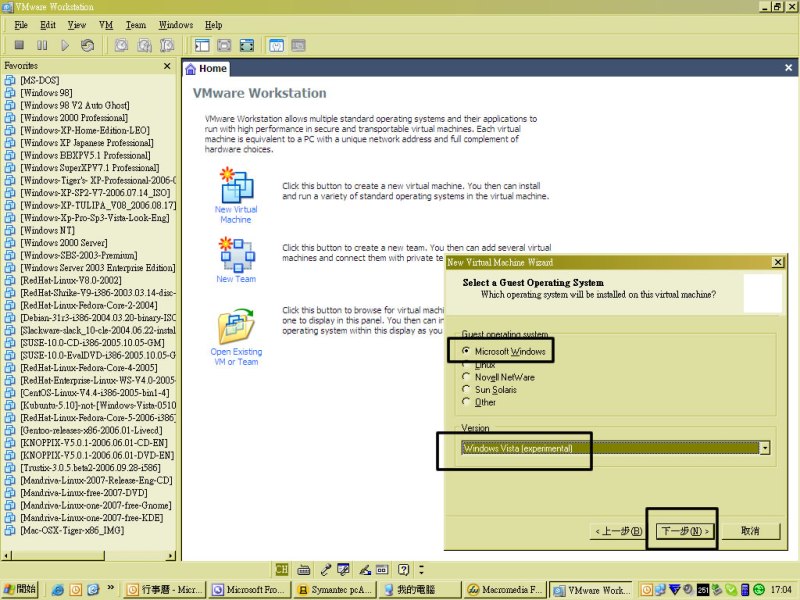Open the View menu
This screenshot has width=800, height=600.
point(77,25)
